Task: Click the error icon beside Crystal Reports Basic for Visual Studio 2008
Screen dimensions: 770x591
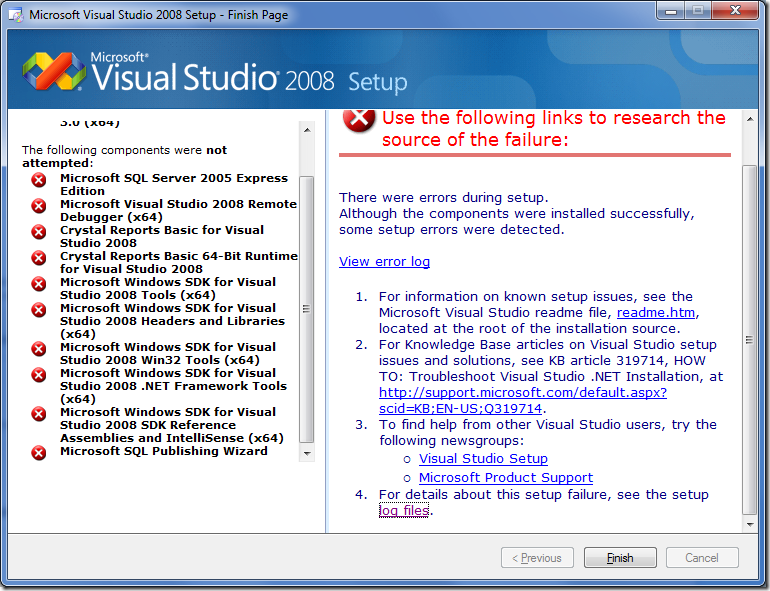Action: [x=39, y=232]
